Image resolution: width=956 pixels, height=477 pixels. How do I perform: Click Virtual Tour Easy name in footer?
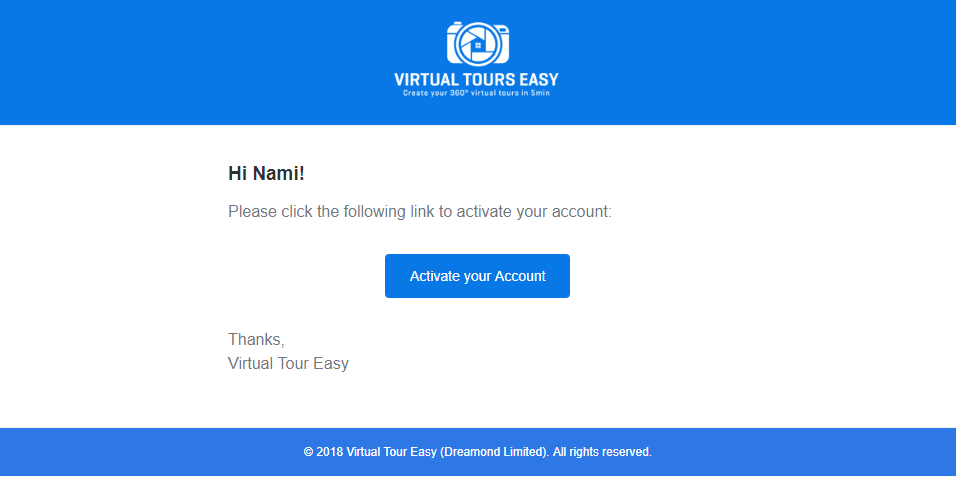tap(391, 452)
